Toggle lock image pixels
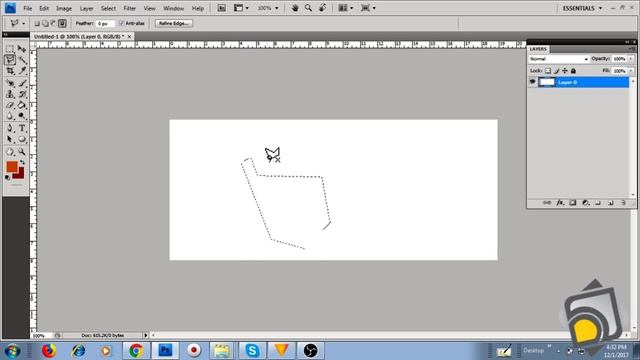The image size is (640, 360). (x=556, y=71)
